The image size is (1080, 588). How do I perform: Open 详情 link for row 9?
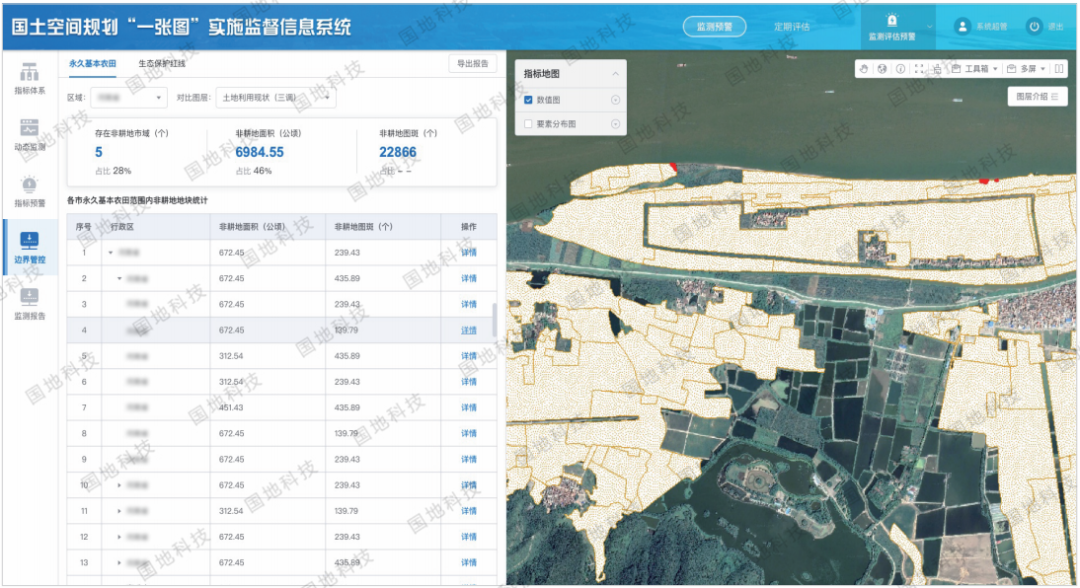pyautogui.click(x=469, y=459)
